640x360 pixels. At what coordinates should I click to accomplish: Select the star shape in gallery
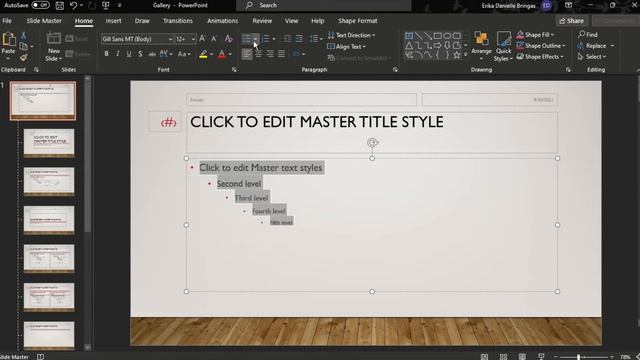click(x=456, y=55)
